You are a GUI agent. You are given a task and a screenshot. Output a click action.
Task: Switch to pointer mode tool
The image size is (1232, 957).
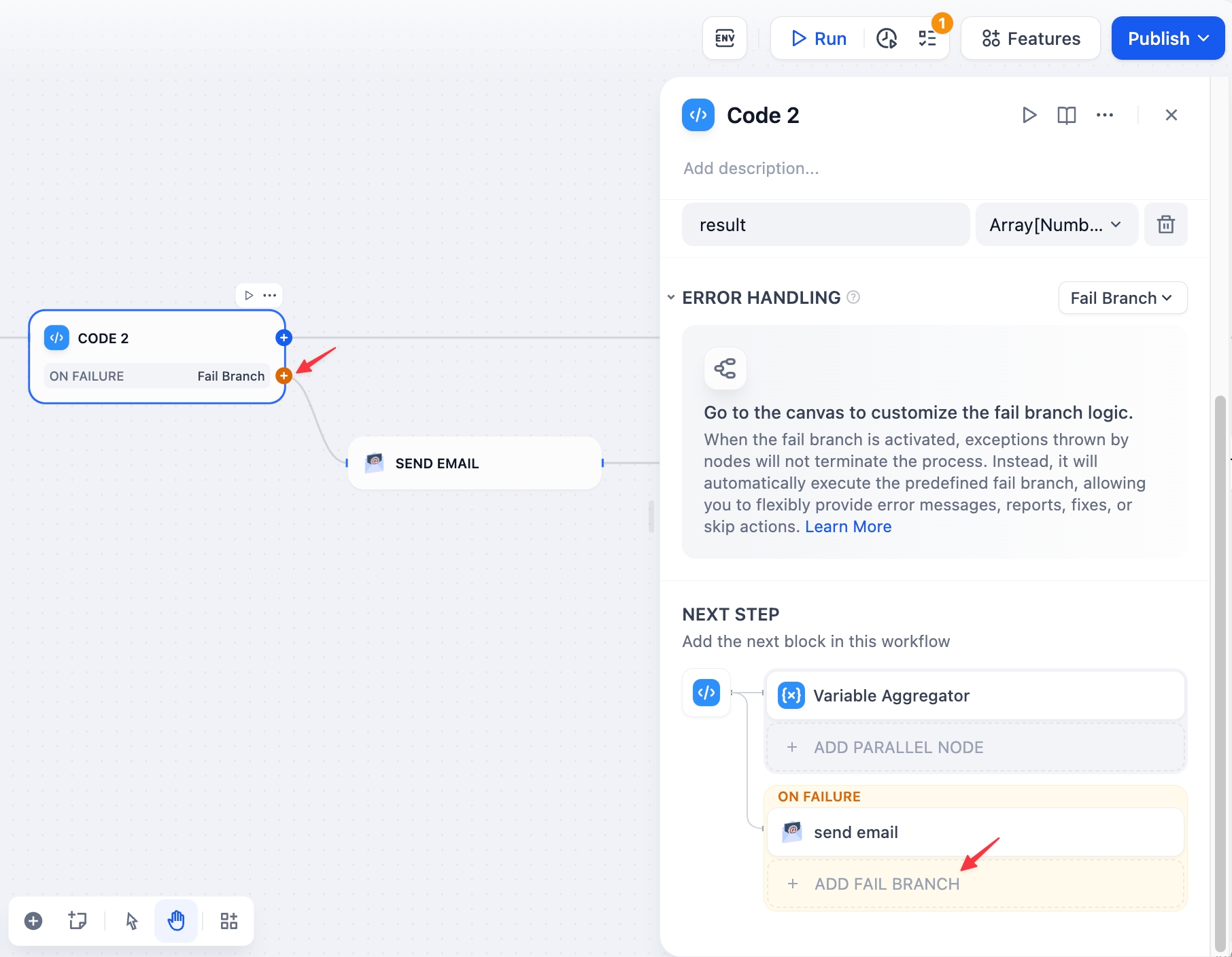point(132,921)
